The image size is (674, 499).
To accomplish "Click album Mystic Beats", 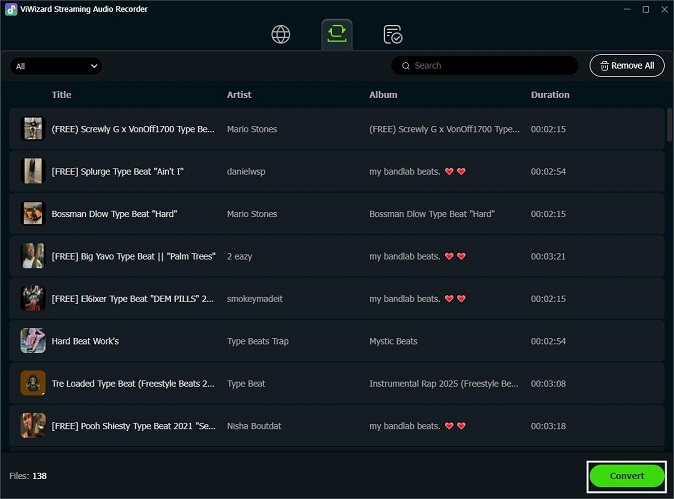I will click(393, 341).
